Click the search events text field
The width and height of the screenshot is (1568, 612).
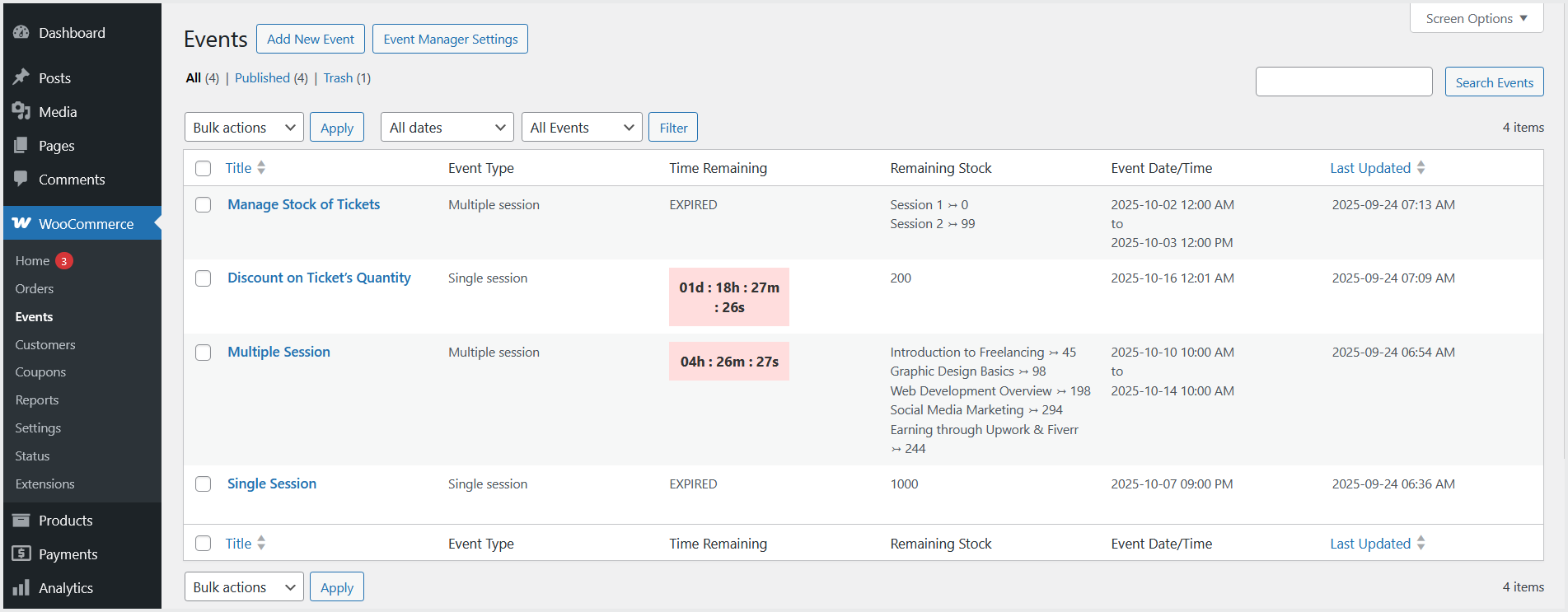pyautogui.click(x=1343, y=82)
